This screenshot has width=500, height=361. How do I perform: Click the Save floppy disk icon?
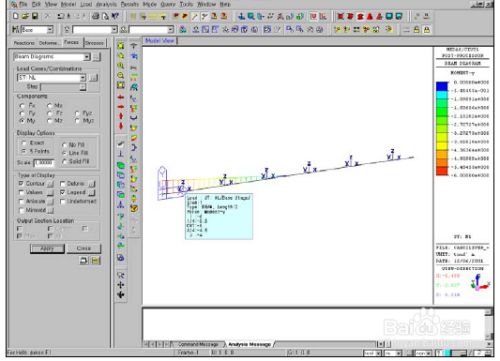tap(35, 16)
